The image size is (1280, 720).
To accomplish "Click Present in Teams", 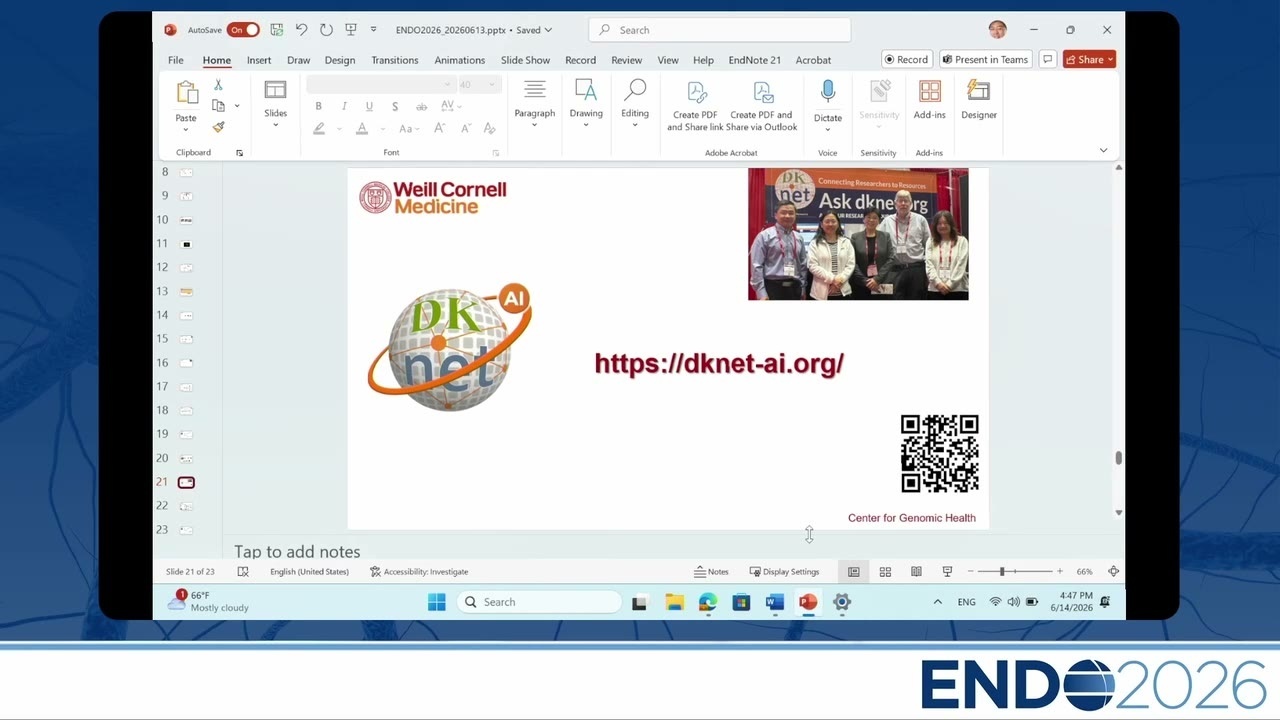I will [986, 60].
